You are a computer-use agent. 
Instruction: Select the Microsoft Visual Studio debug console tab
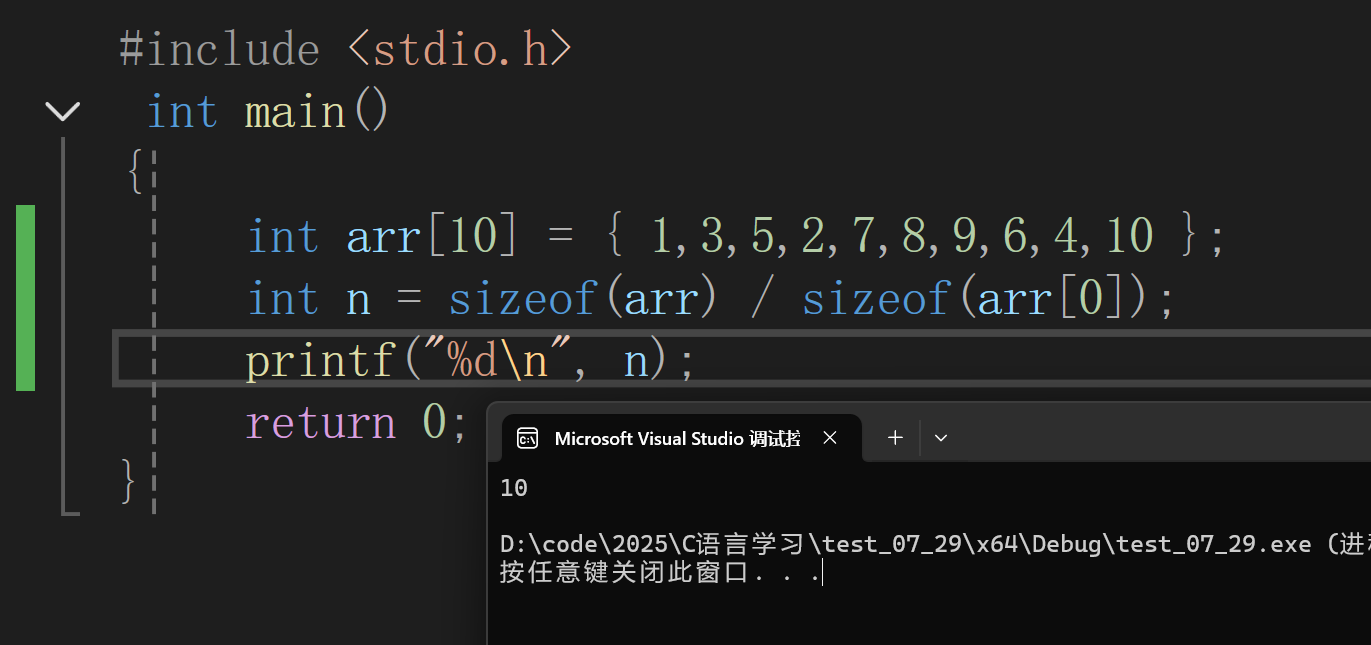[677, 438]
